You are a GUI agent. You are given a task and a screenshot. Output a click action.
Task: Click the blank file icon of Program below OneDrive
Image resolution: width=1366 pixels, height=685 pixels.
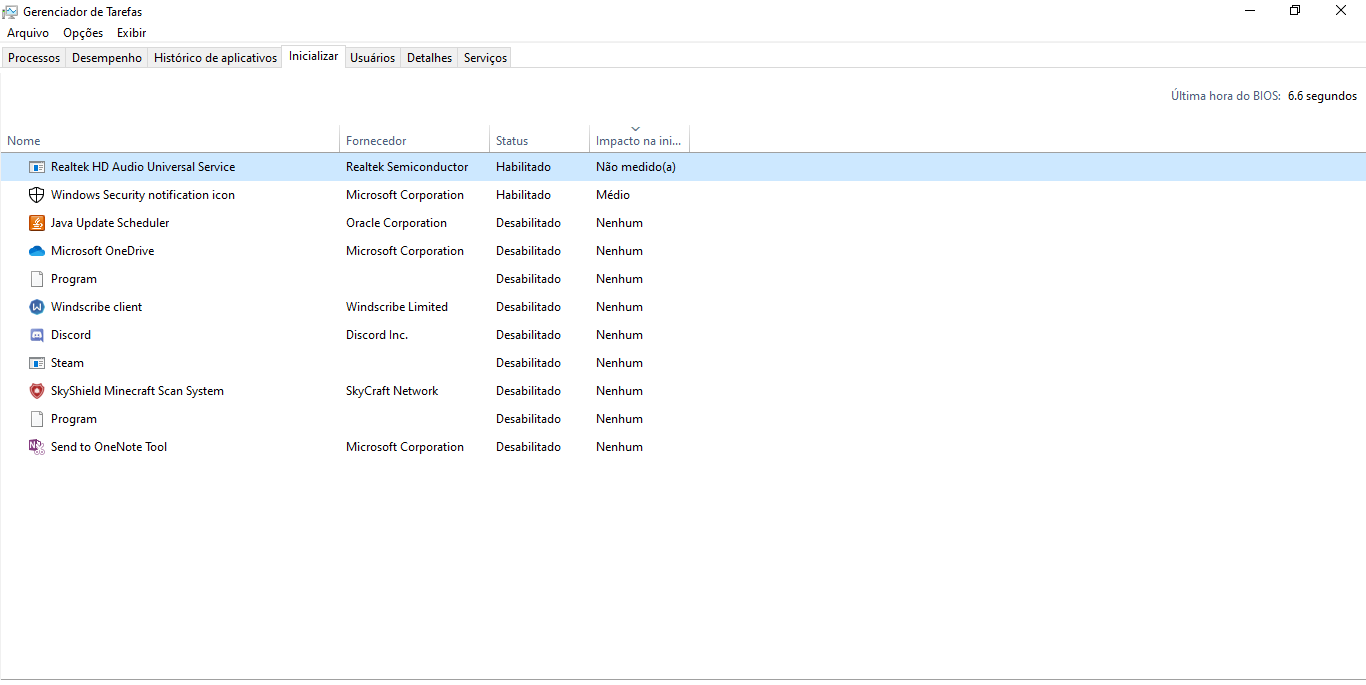[37, 279]
